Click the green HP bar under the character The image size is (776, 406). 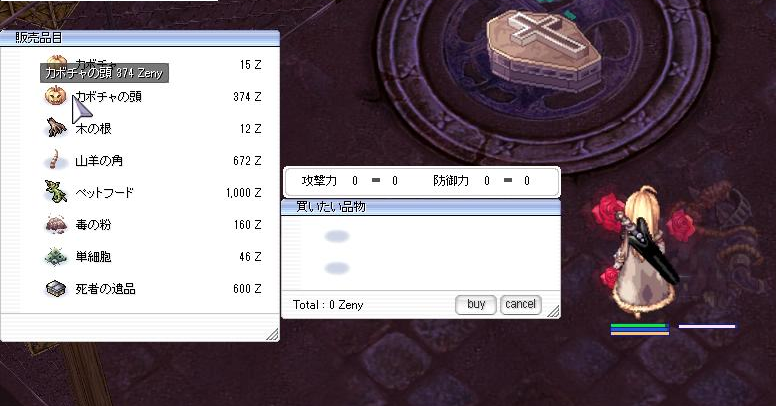tap(638, 326)
